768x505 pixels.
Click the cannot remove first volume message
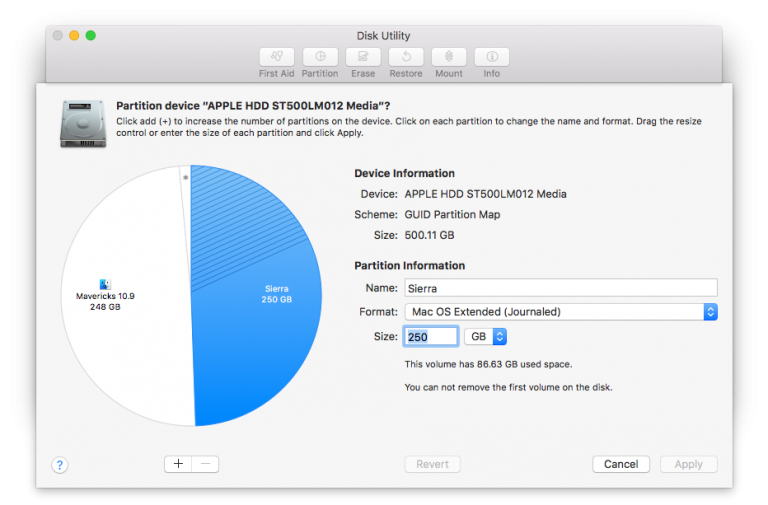pyautogui.click(x=508, y=387)
